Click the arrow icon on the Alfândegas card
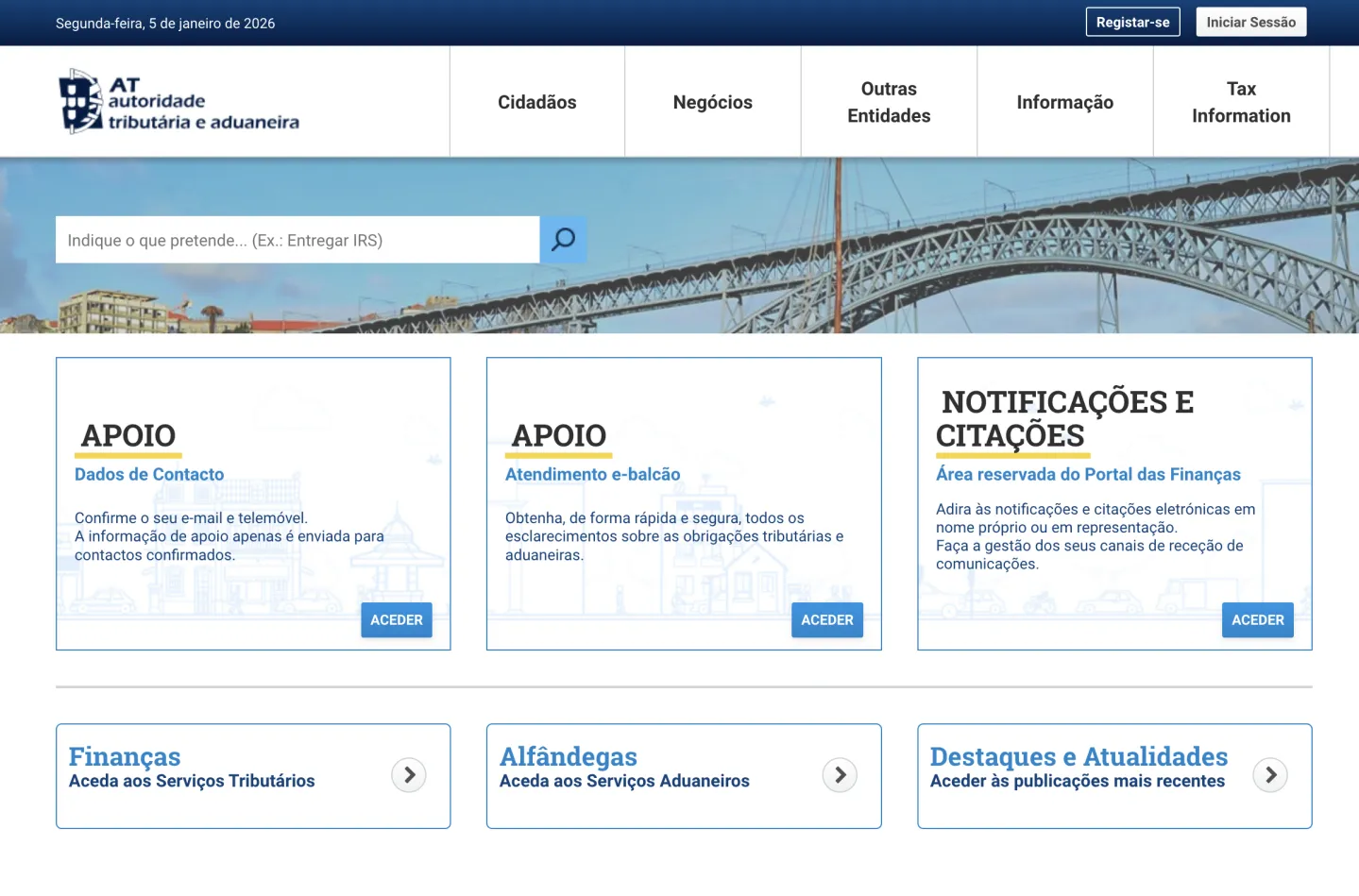 (840, 774)
